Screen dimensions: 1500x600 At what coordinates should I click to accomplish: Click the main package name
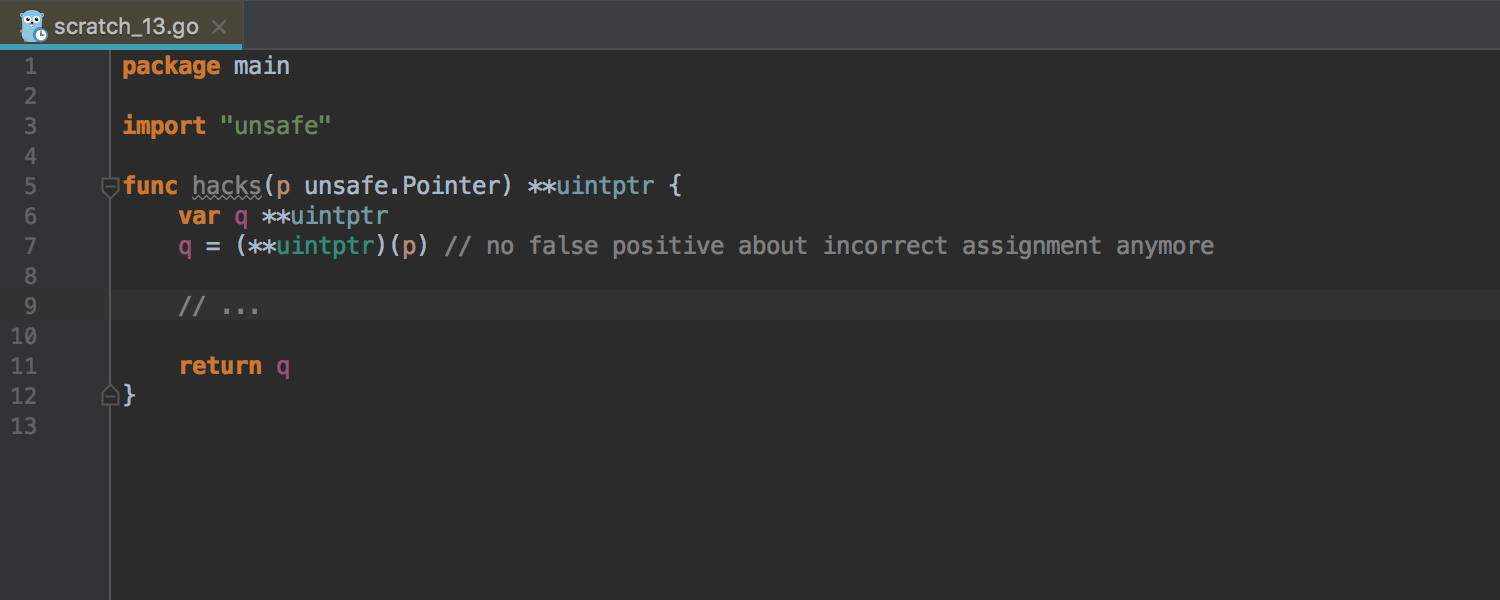point(262,66)
